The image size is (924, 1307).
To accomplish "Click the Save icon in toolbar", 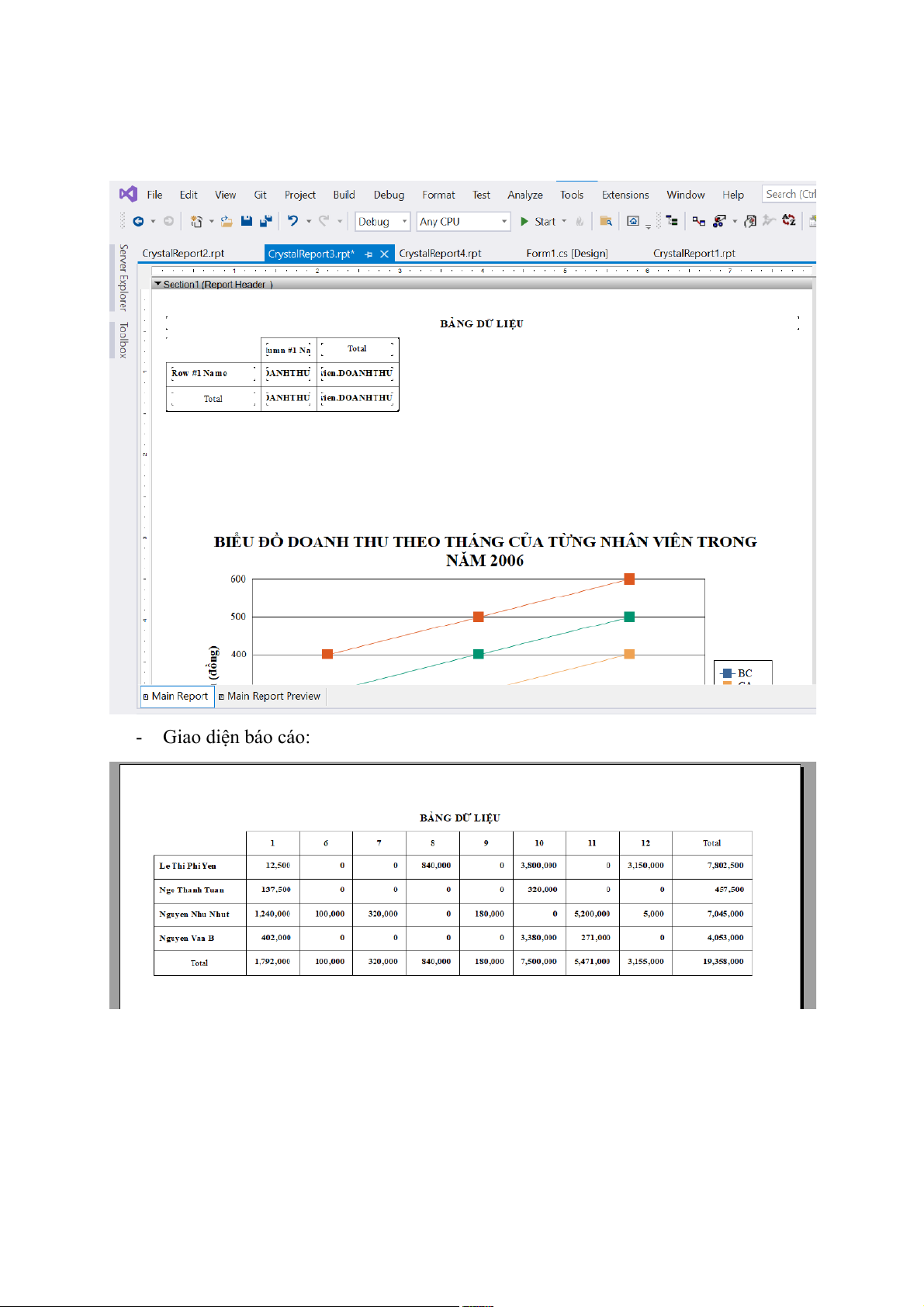I will [x=247, y=221].
